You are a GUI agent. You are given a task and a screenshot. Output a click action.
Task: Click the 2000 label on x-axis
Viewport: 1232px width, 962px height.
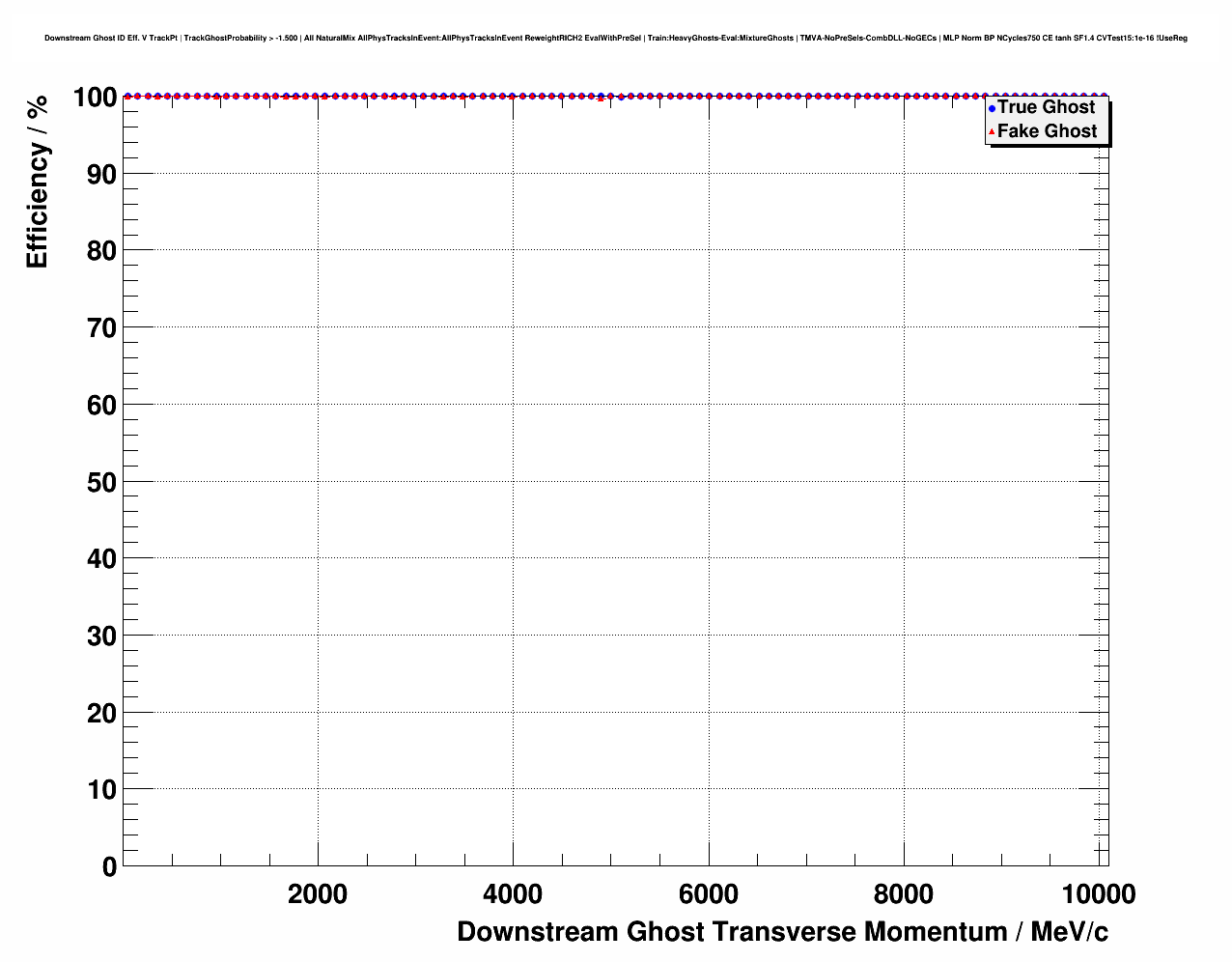318,894
